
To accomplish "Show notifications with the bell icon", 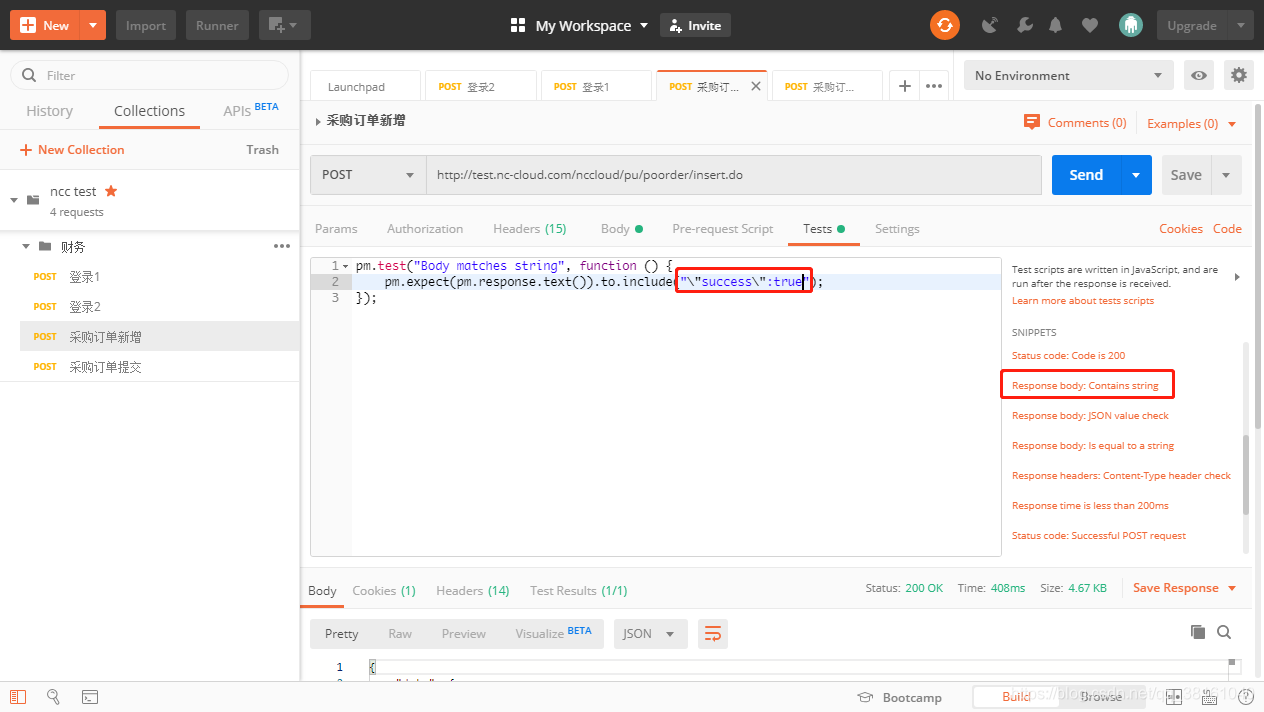I will 1056,25.
